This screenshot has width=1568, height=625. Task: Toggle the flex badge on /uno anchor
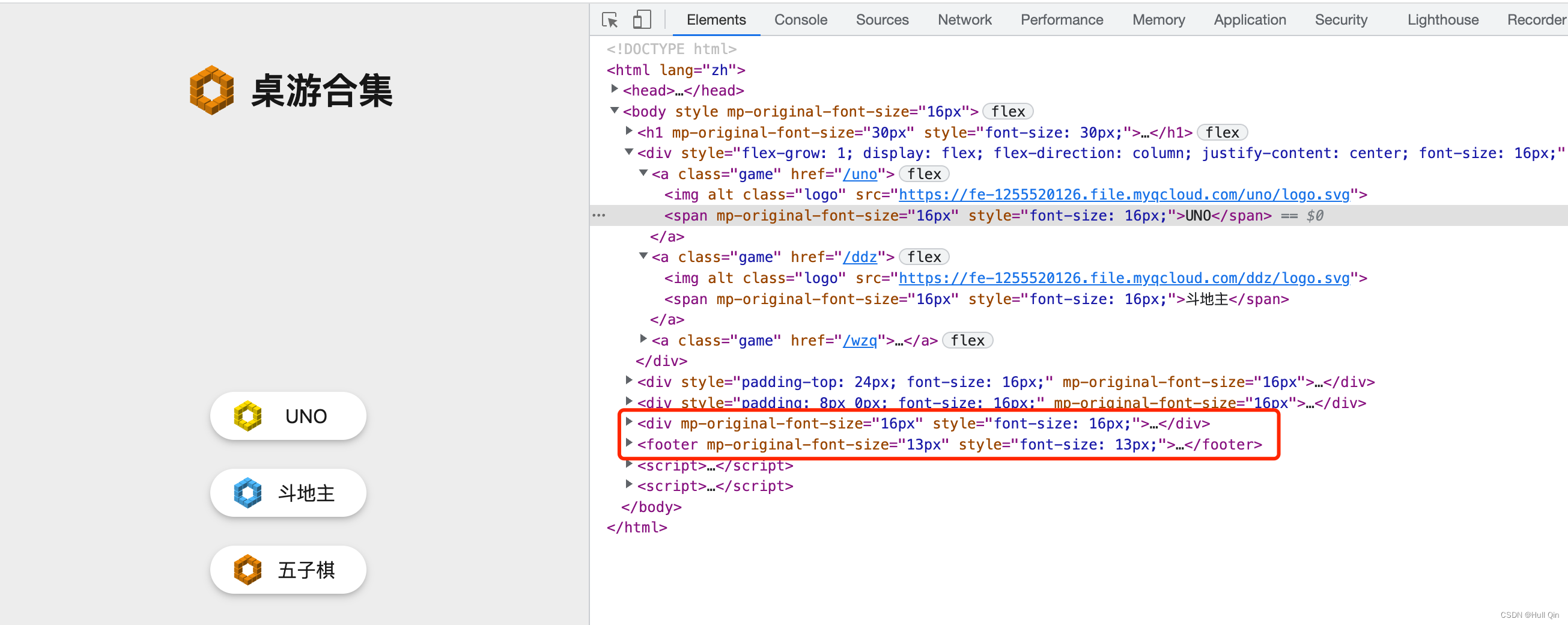924,174
